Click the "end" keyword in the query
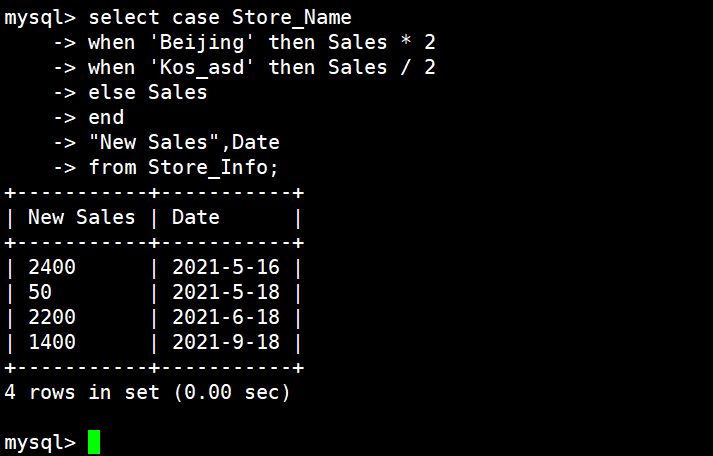713x456 pixels. (x=106, y=117)
